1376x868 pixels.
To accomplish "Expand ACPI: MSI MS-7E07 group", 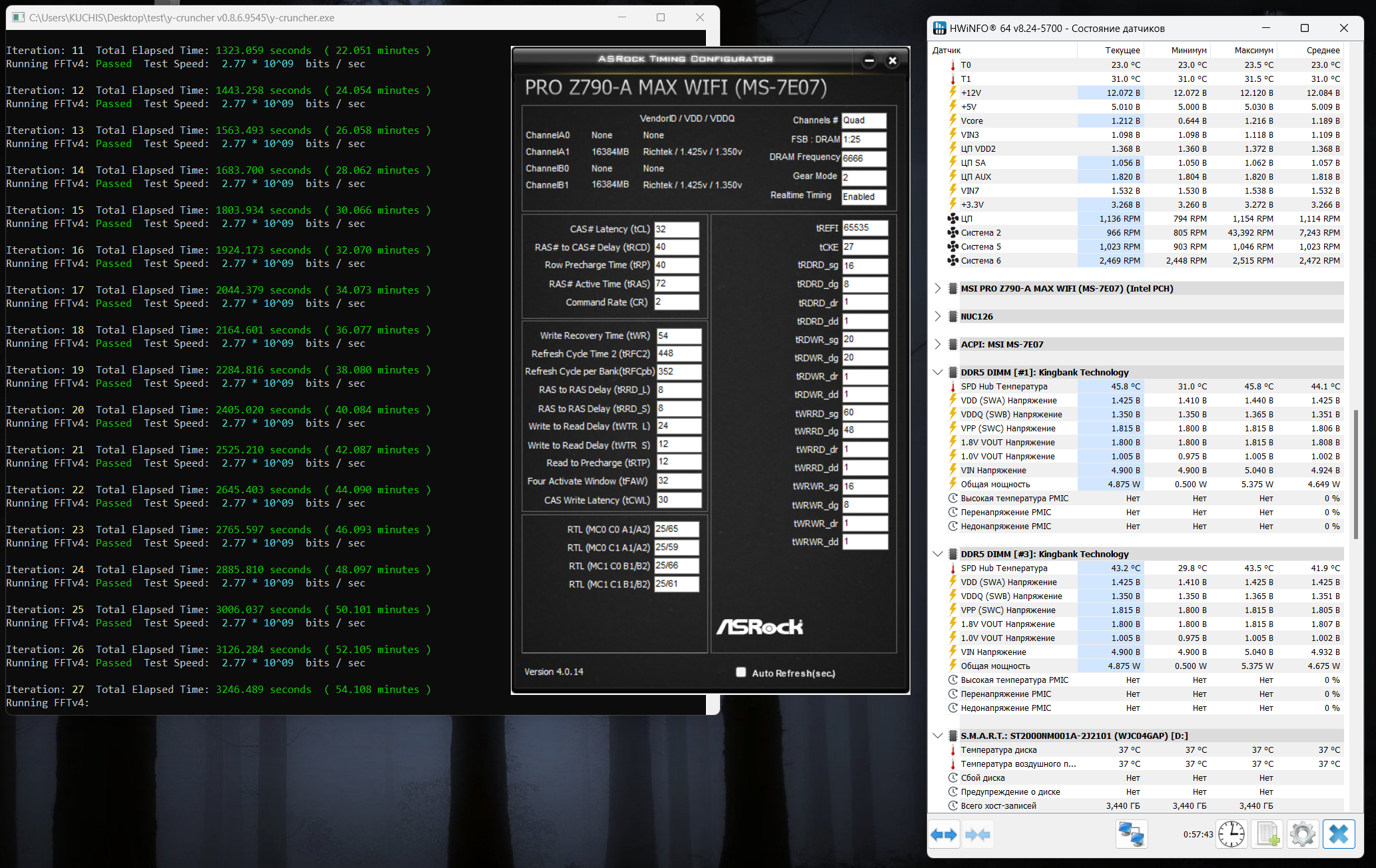I will [x=938, y=344].
